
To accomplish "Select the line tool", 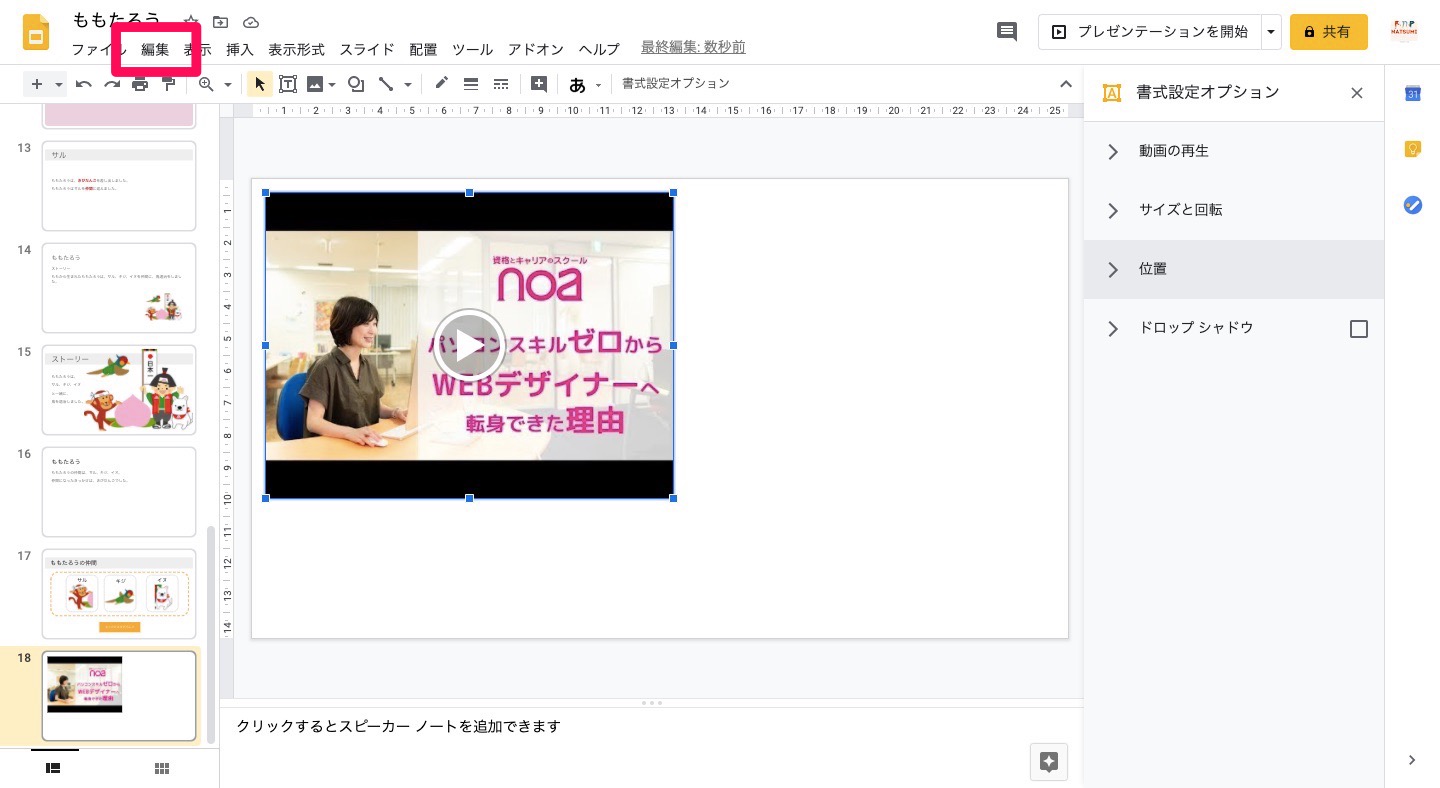I will [386, 84].
